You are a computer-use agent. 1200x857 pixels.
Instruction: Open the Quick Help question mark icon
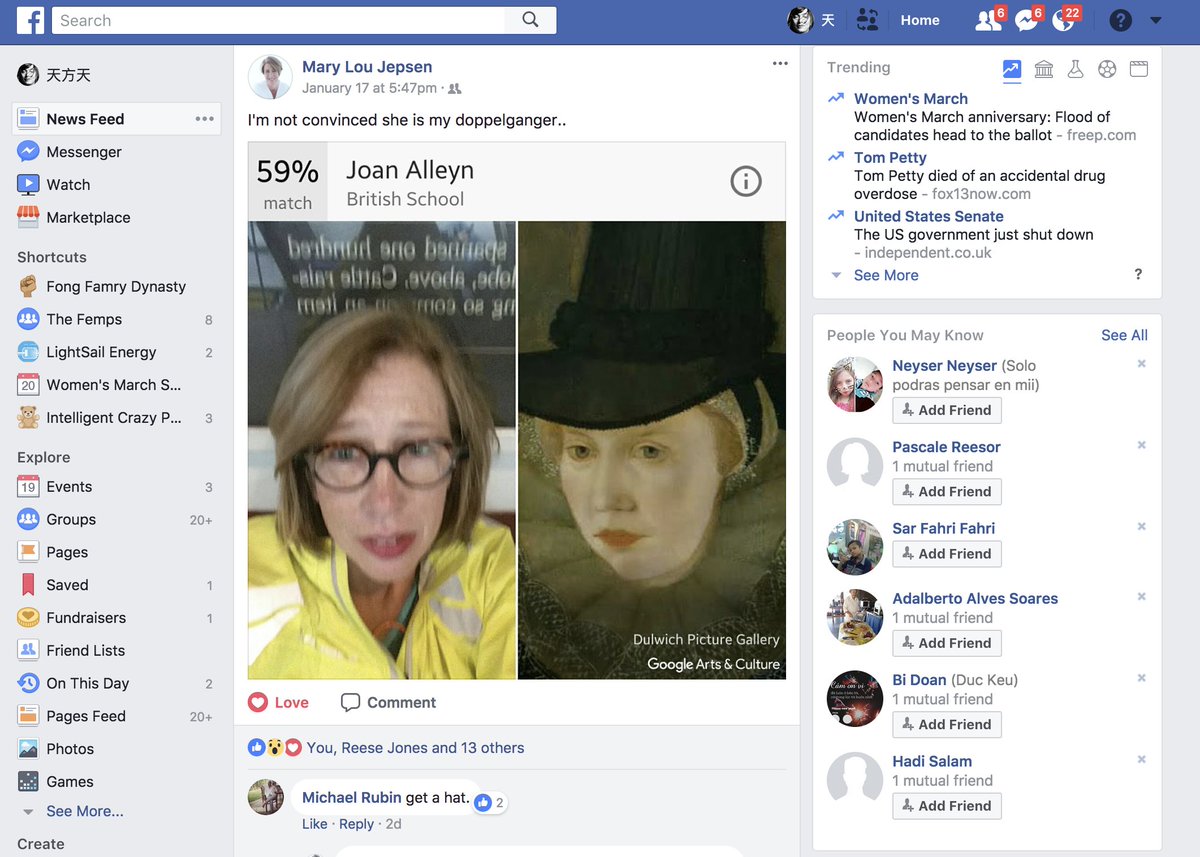tap(1120, 20)
